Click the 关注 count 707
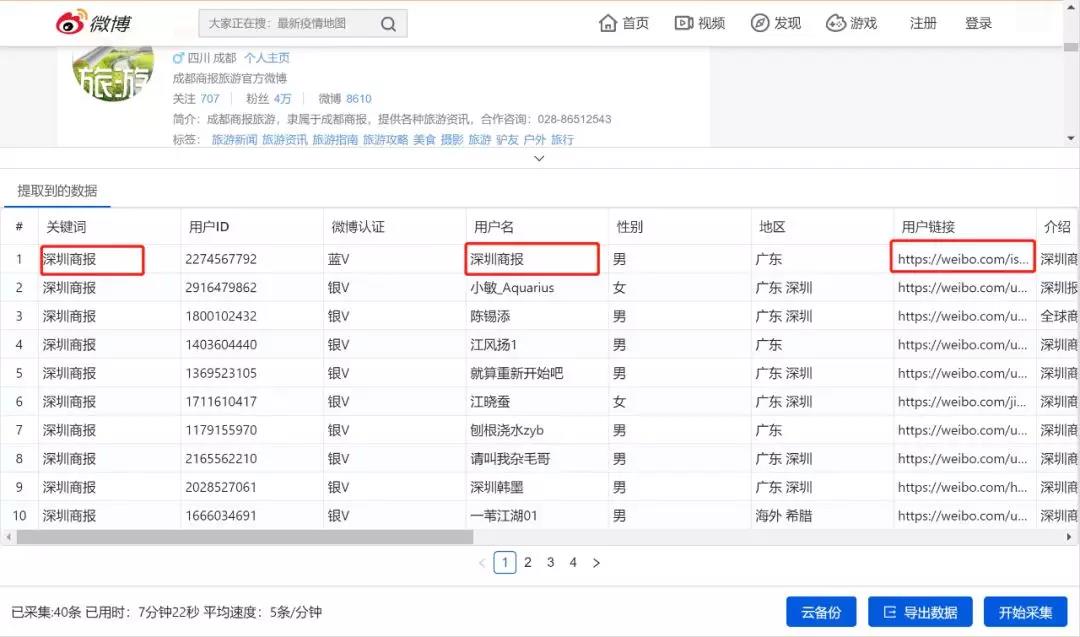1080x637 pixels. click(210, 98)
